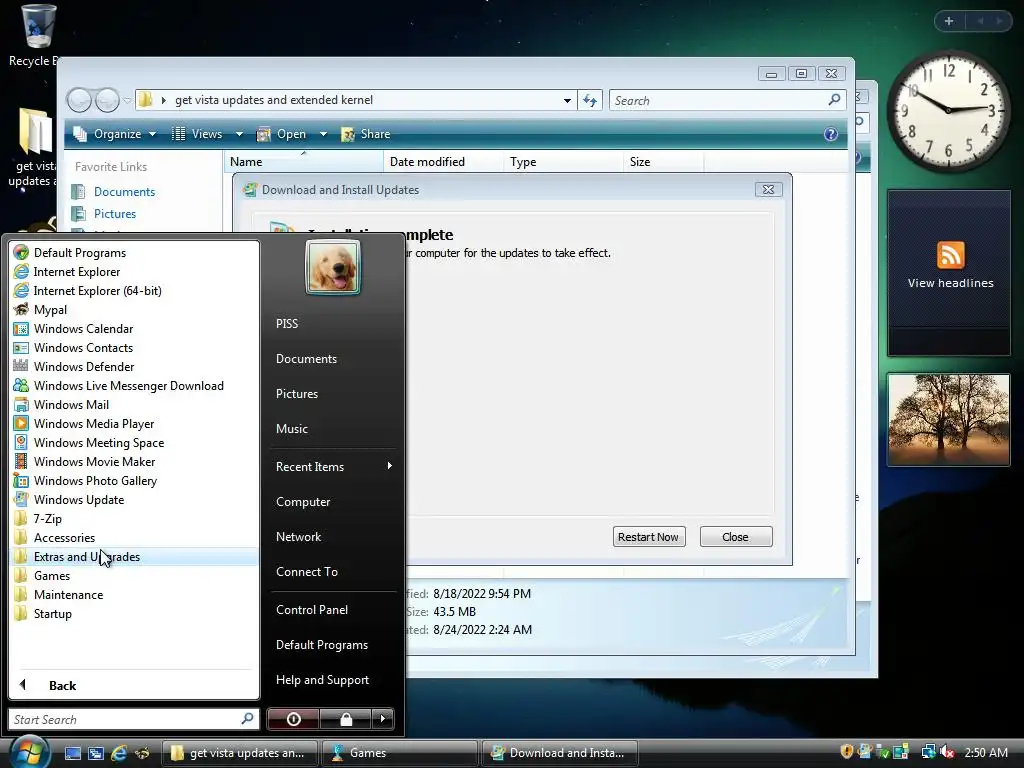Open Documents favorite link in Explorer
This screenshot has width=1024, height=768.
124,191
